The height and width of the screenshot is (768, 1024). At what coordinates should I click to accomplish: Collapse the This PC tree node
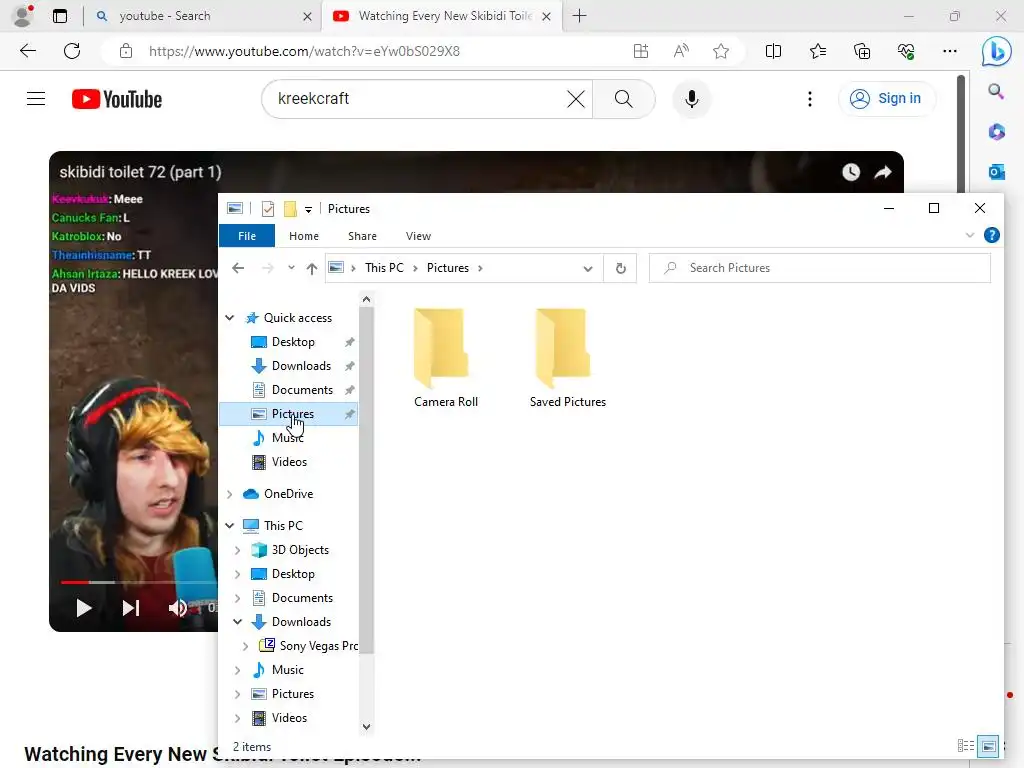tap(230, 526)
